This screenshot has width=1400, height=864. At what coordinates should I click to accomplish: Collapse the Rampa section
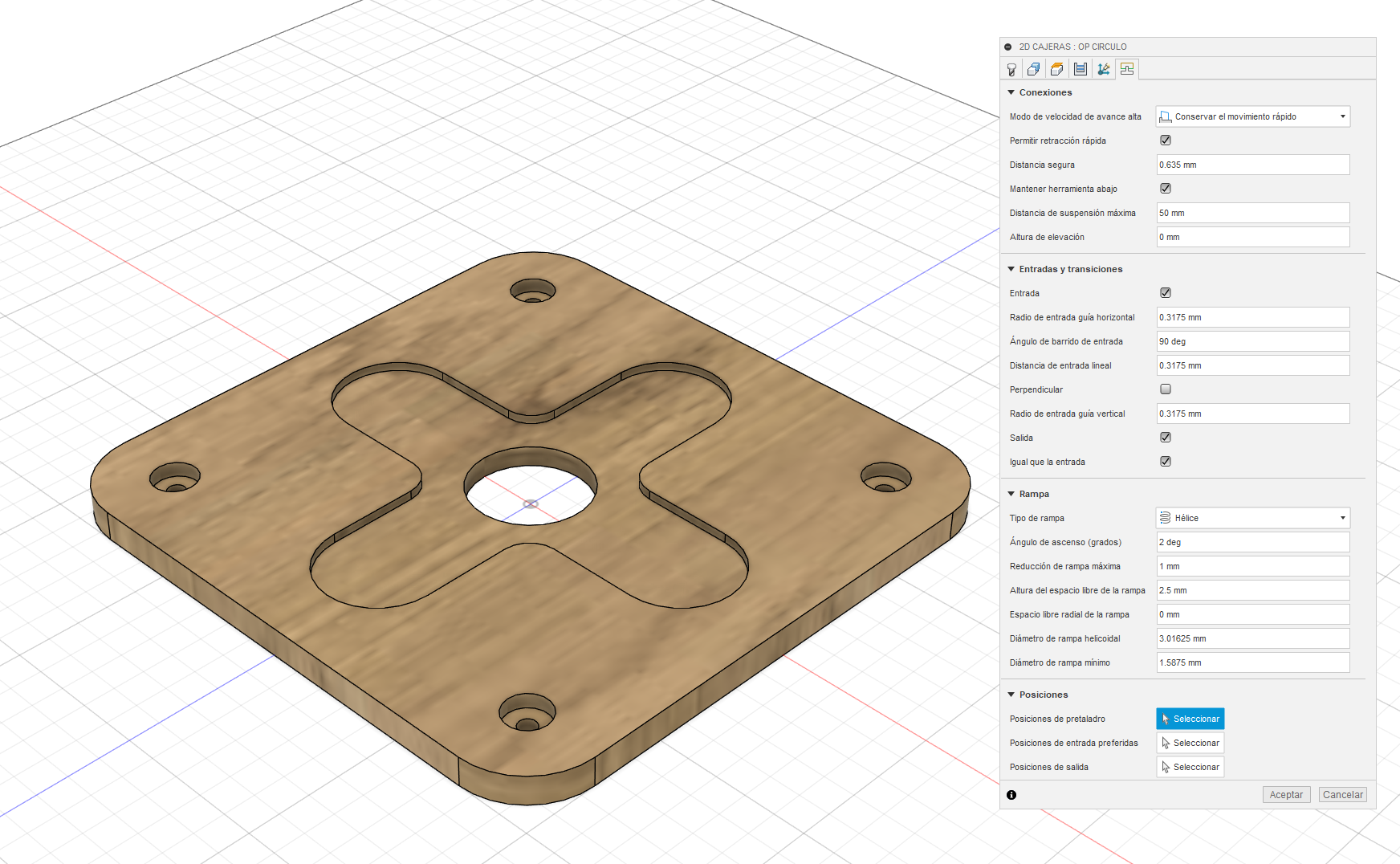(x=1011, y=494)
